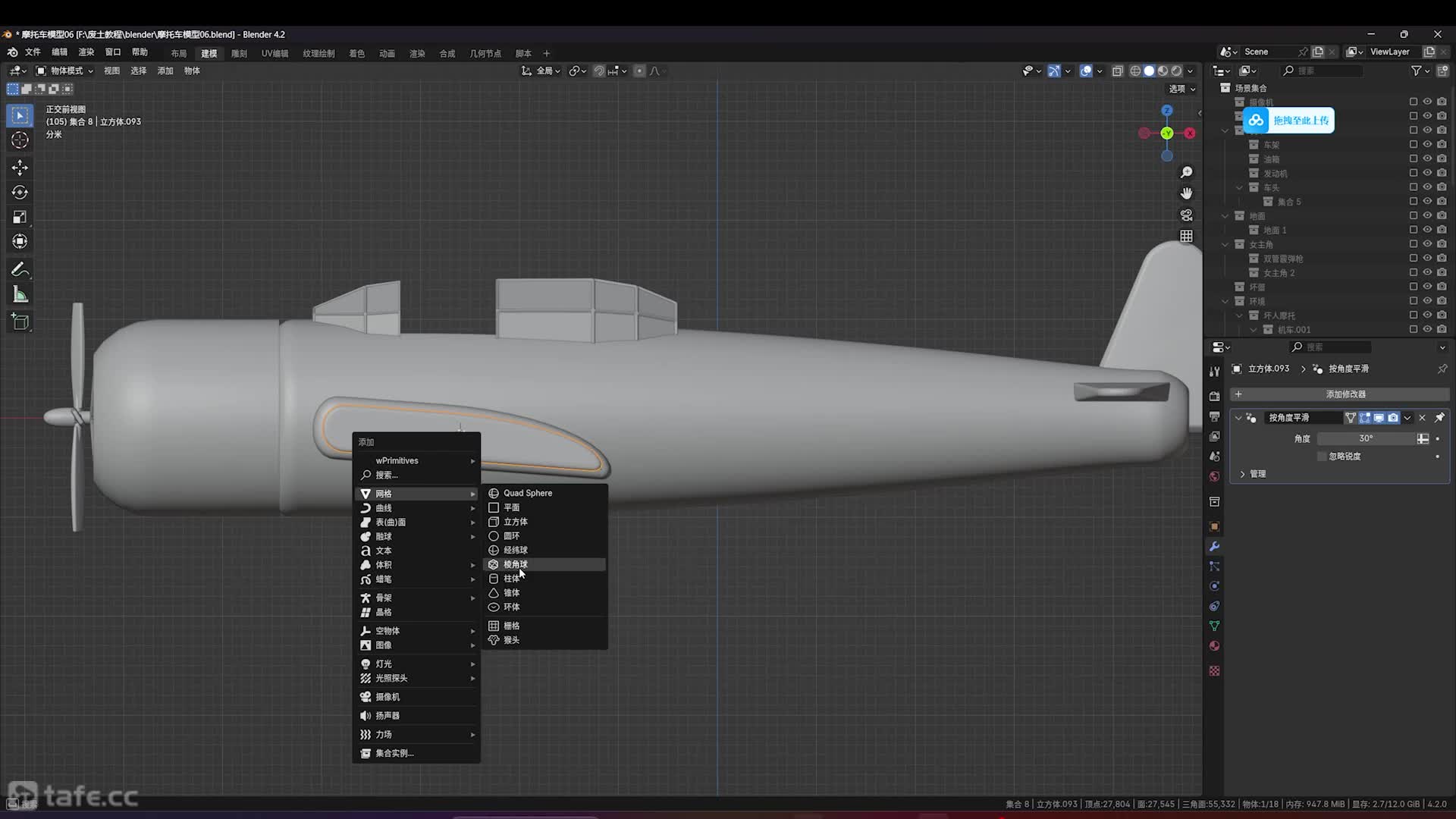1456x819 pixels.
Task: Click the zoom magnifier in viewport
Action: (1187, 173)
